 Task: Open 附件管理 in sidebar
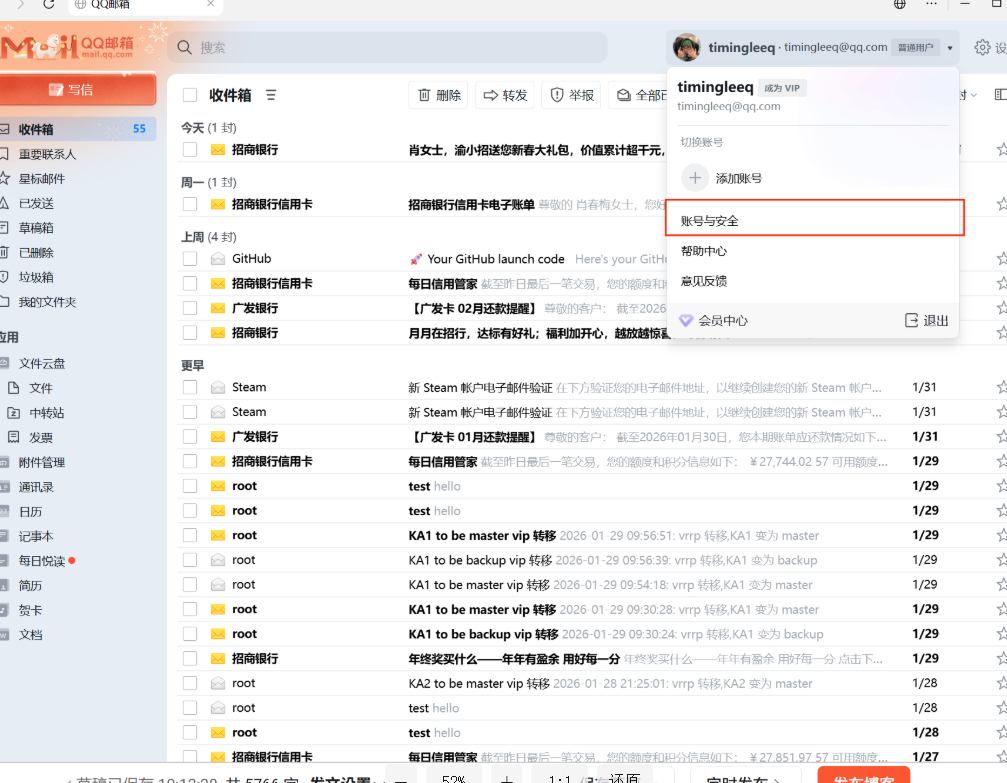42,462
